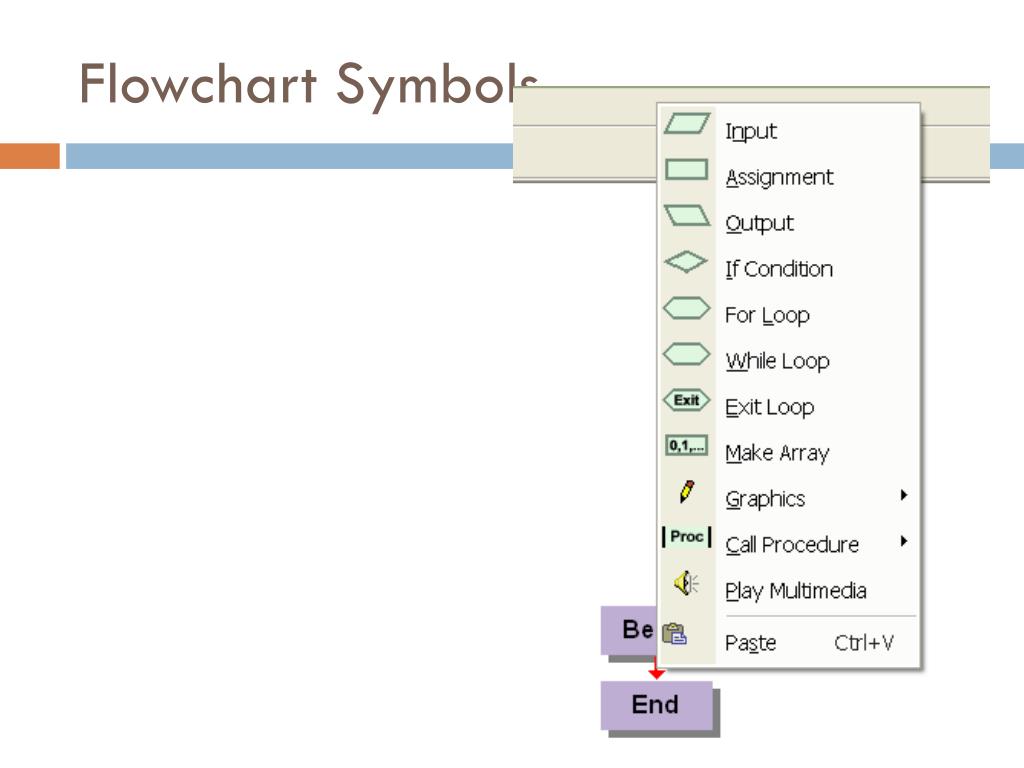Image resolution: width=1024 pixels, height=768 pixels.
Task: Click the Exit Loop icon
Action: 686,400
